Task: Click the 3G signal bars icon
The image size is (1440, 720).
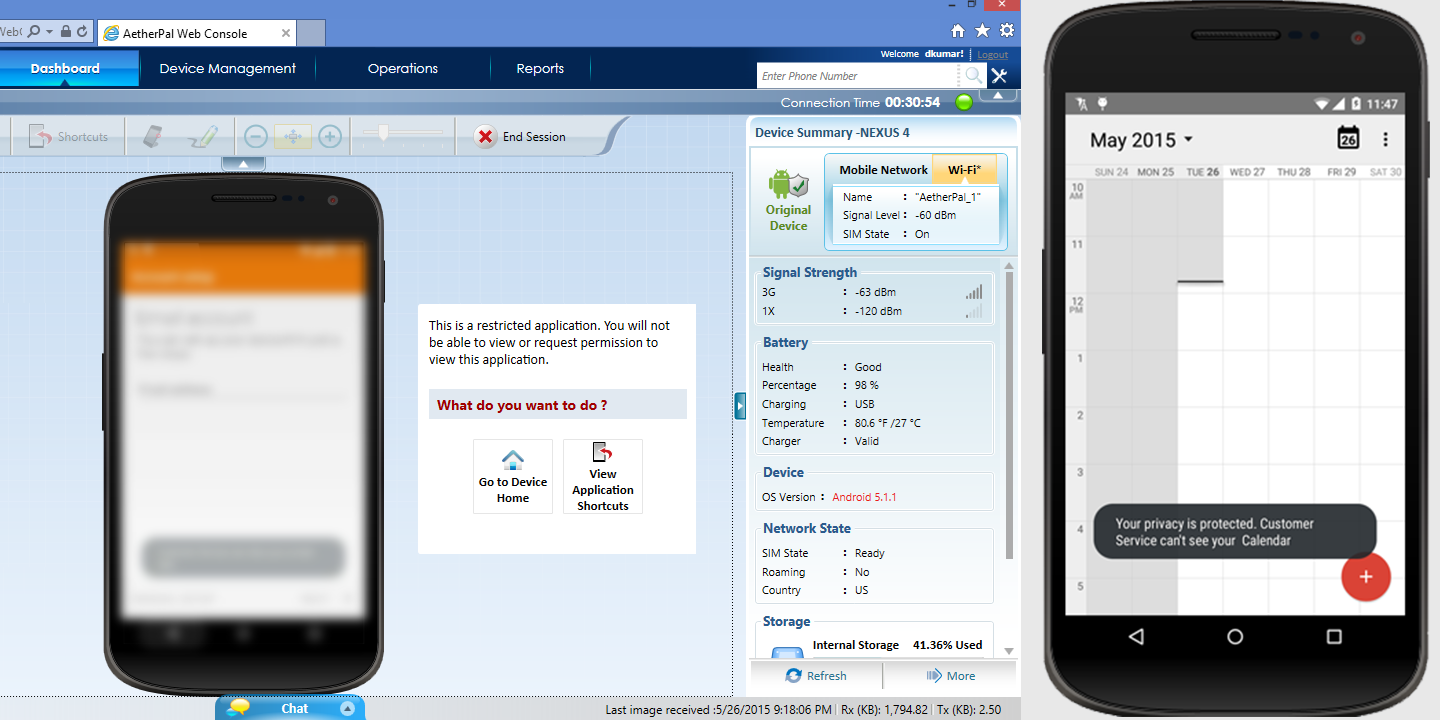Action: point(974,292)
